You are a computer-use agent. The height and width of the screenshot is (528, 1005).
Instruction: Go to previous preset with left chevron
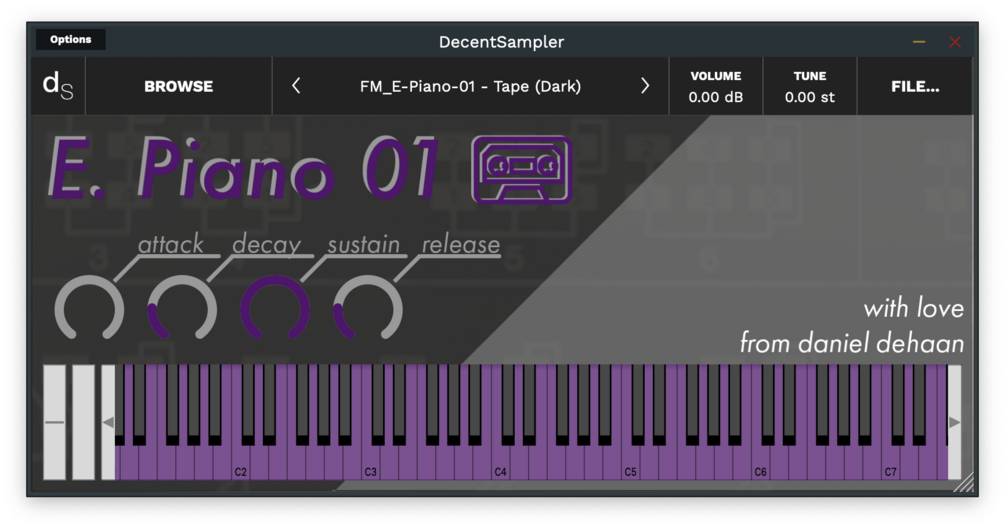[x=296, y=86]
